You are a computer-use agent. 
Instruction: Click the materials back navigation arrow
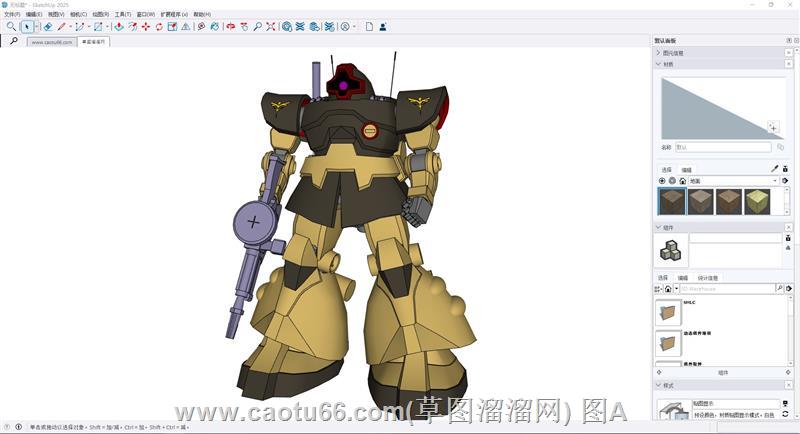(x=662, y=181)
